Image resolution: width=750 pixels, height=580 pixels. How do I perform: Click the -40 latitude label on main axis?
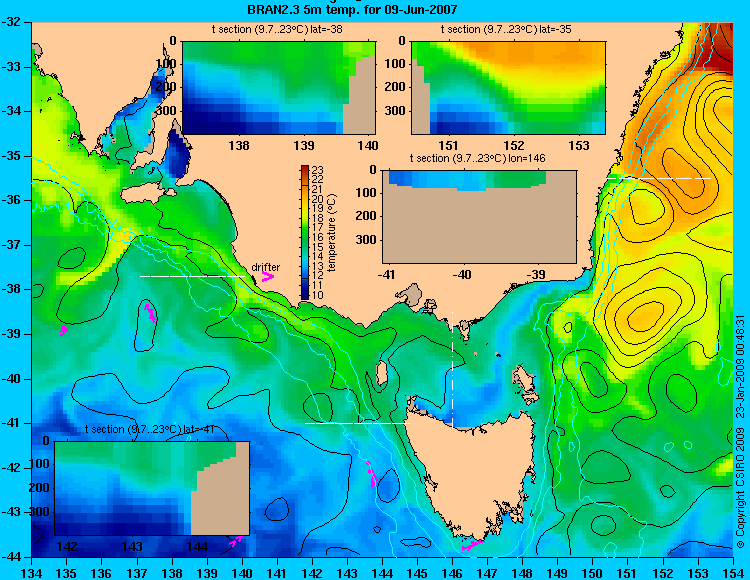[x=13, y=379]
